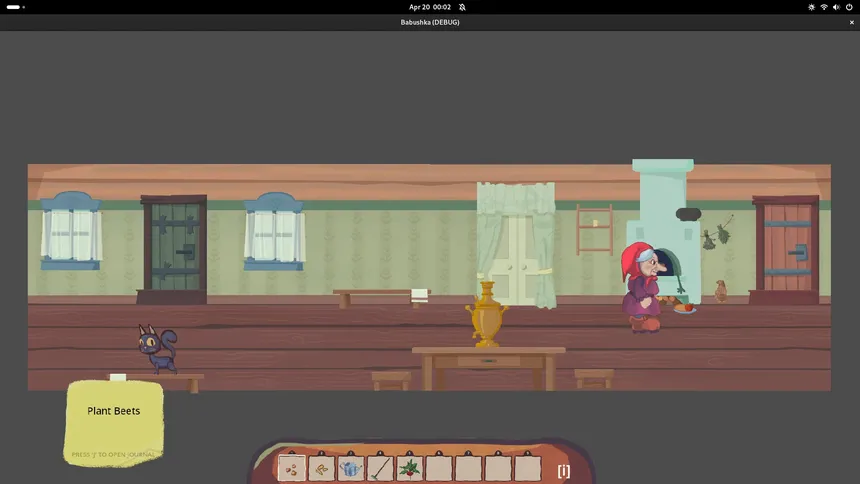Click the dark green door on left
The image size is (860, 484).
[174, 248]
